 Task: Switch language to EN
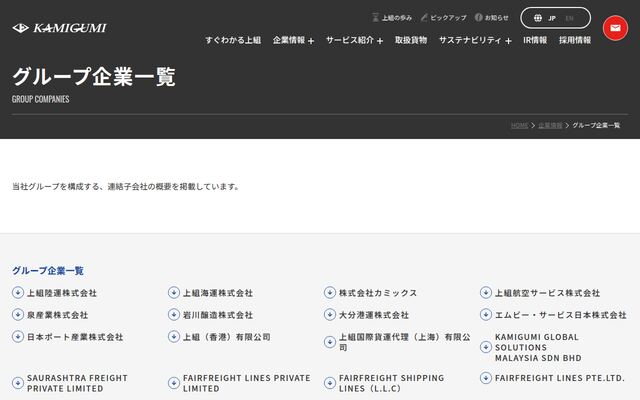point(569,18)
